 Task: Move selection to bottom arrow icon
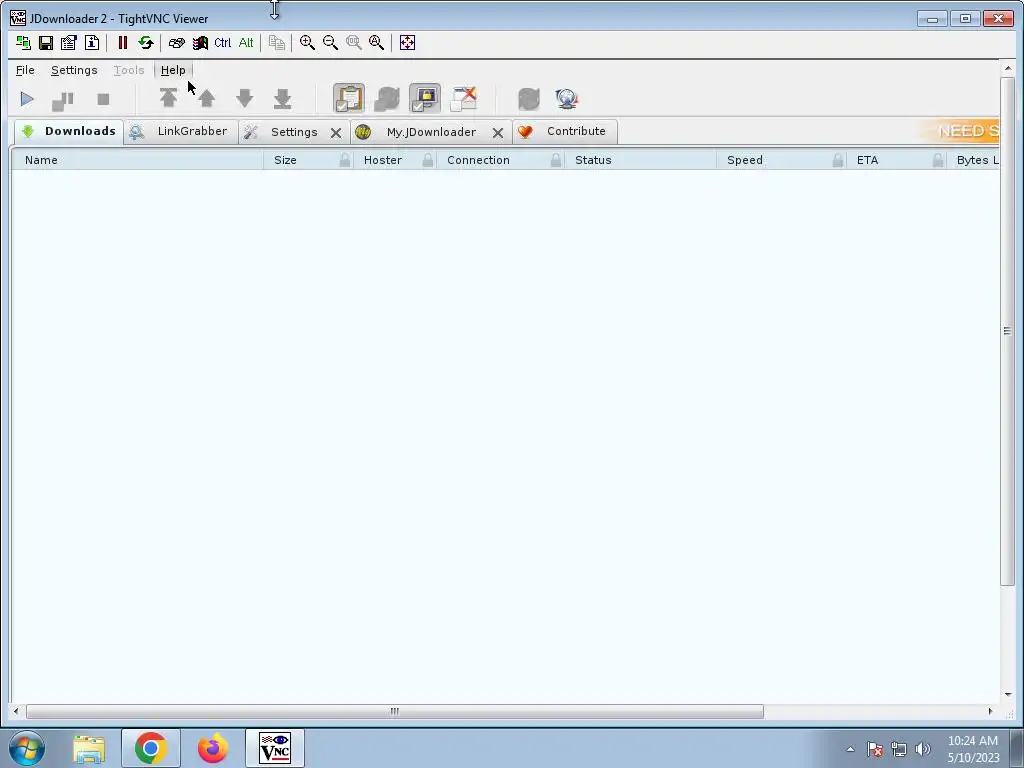[x=283, y=99]
